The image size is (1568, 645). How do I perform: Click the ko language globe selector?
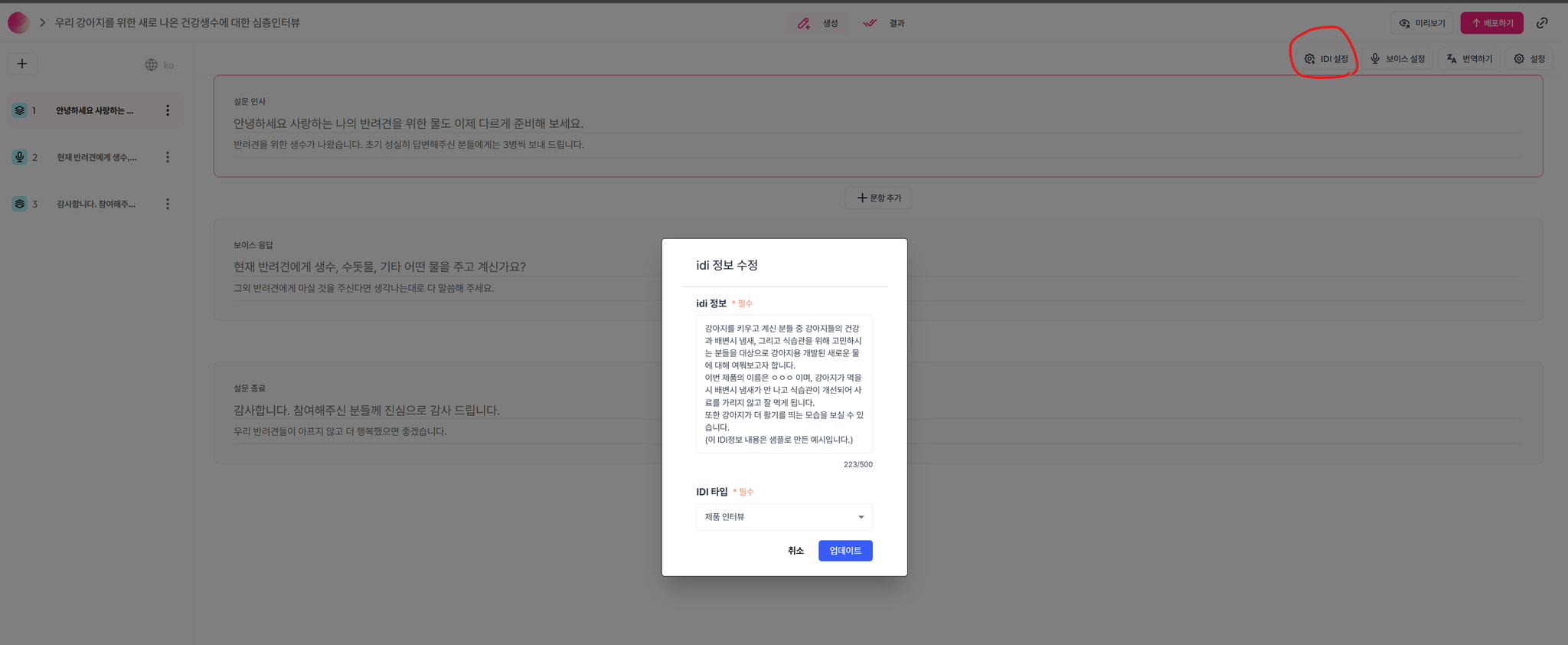pyautogui.click(x=159, y=65)
